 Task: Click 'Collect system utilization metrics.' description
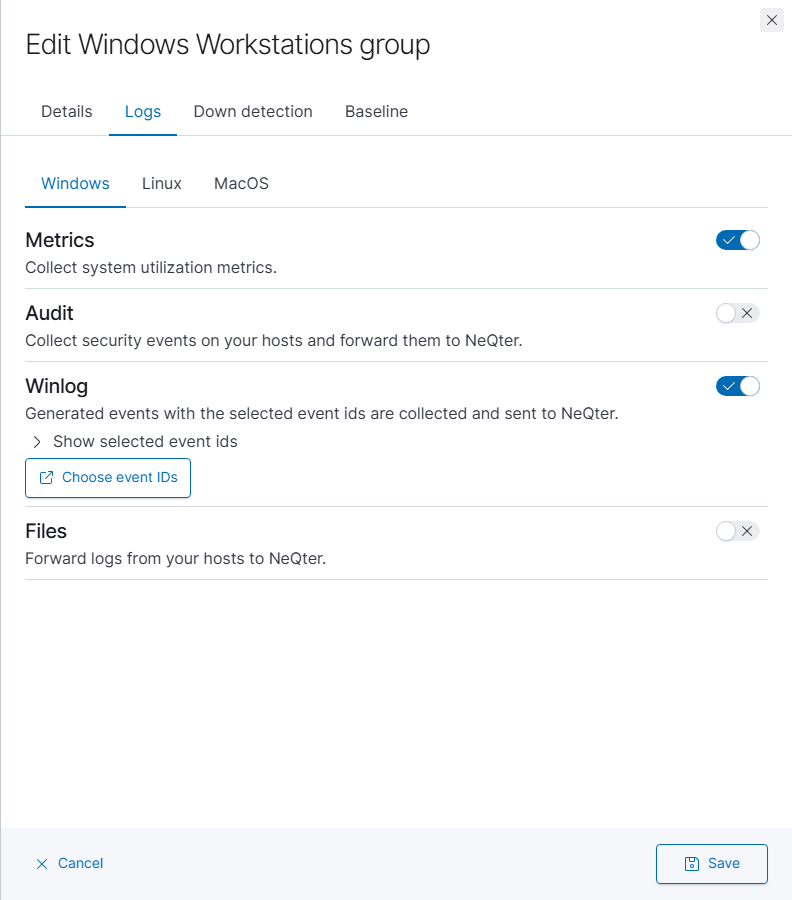click(x=151, y=267)
